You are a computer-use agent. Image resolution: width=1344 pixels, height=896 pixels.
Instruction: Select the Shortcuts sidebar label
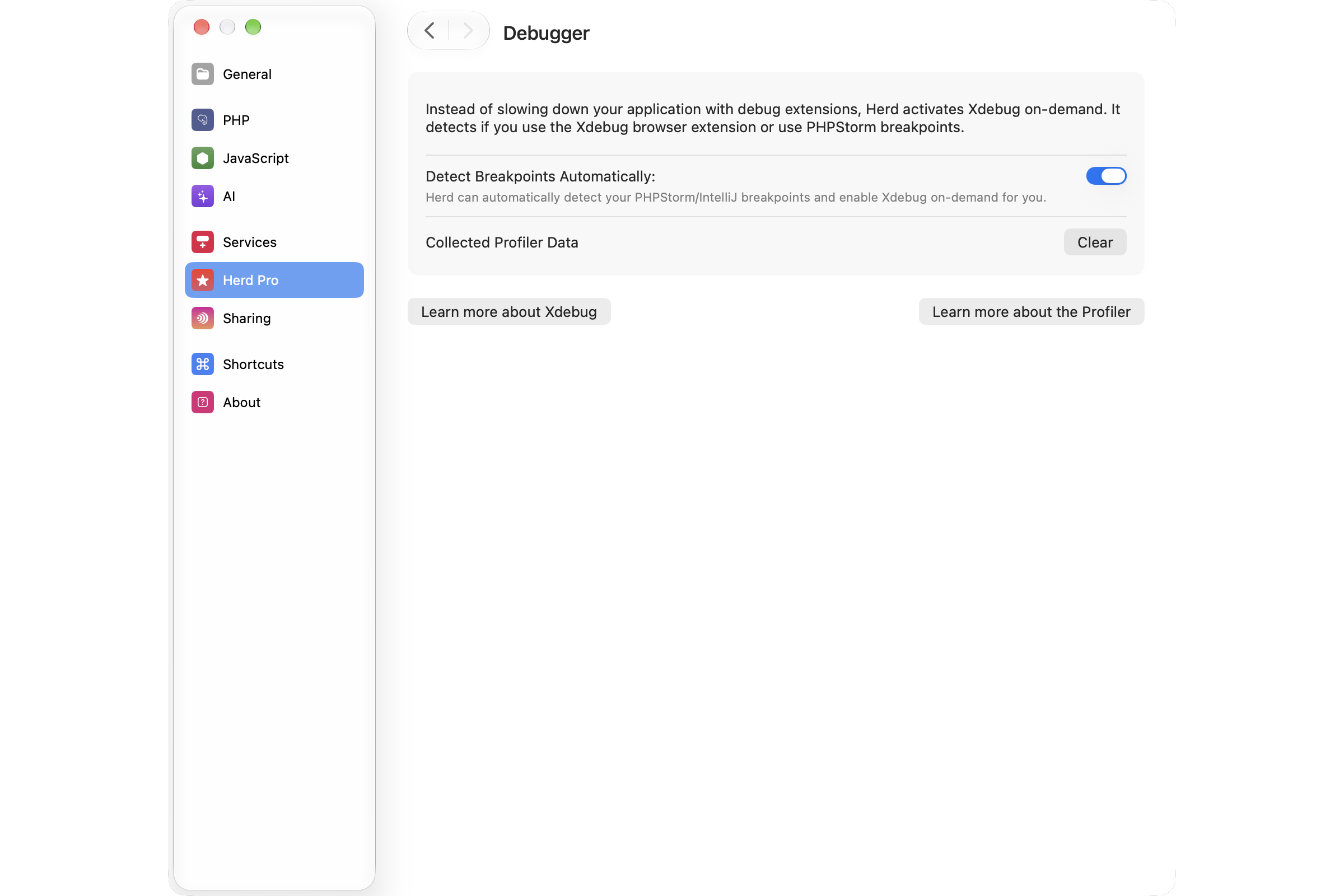tap(253, 365)
